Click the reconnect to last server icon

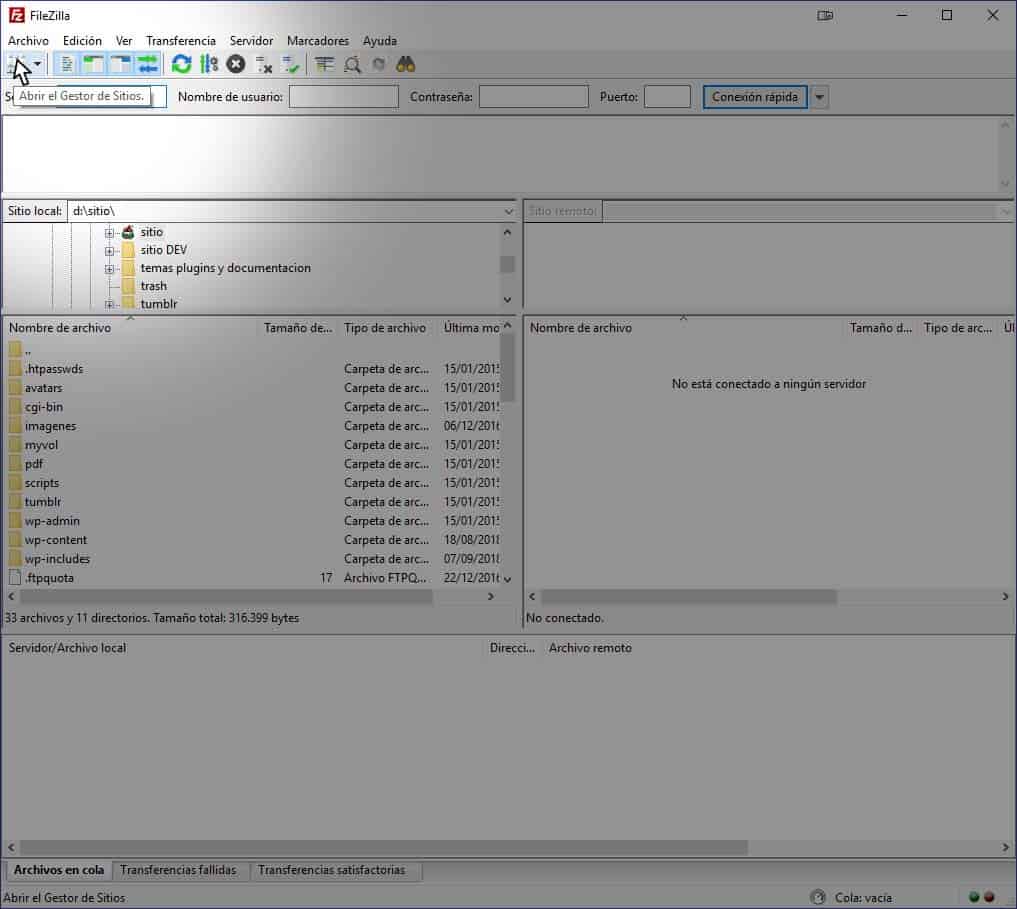[x=291, y=64]
